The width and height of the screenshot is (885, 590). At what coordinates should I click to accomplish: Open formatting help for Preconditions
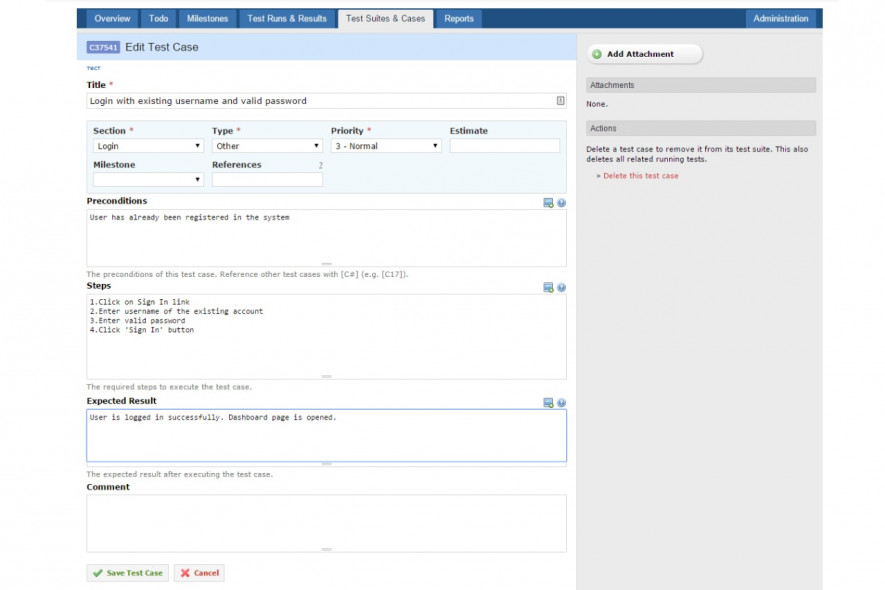click(x=561, y=203)
